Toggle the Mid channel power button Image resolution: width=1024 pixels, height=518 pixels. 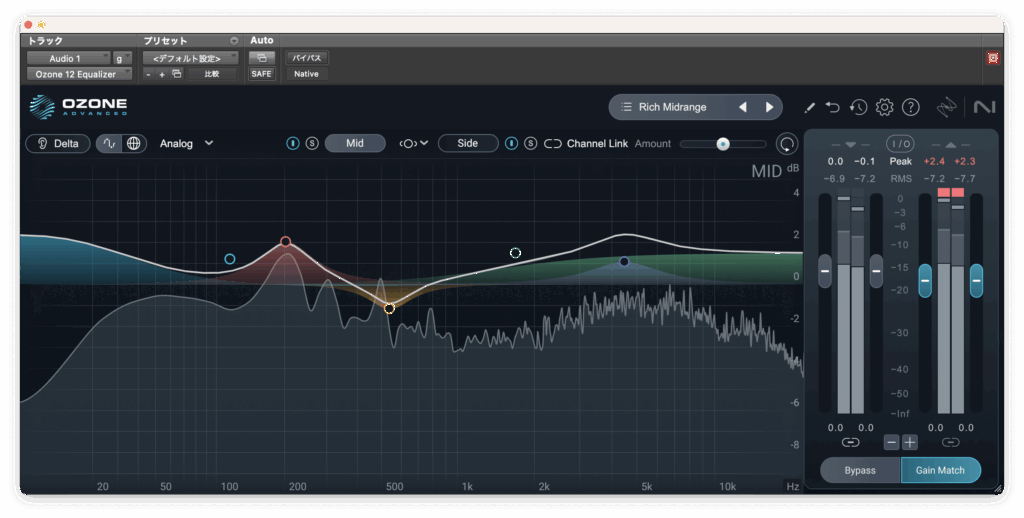pos(293,143)
